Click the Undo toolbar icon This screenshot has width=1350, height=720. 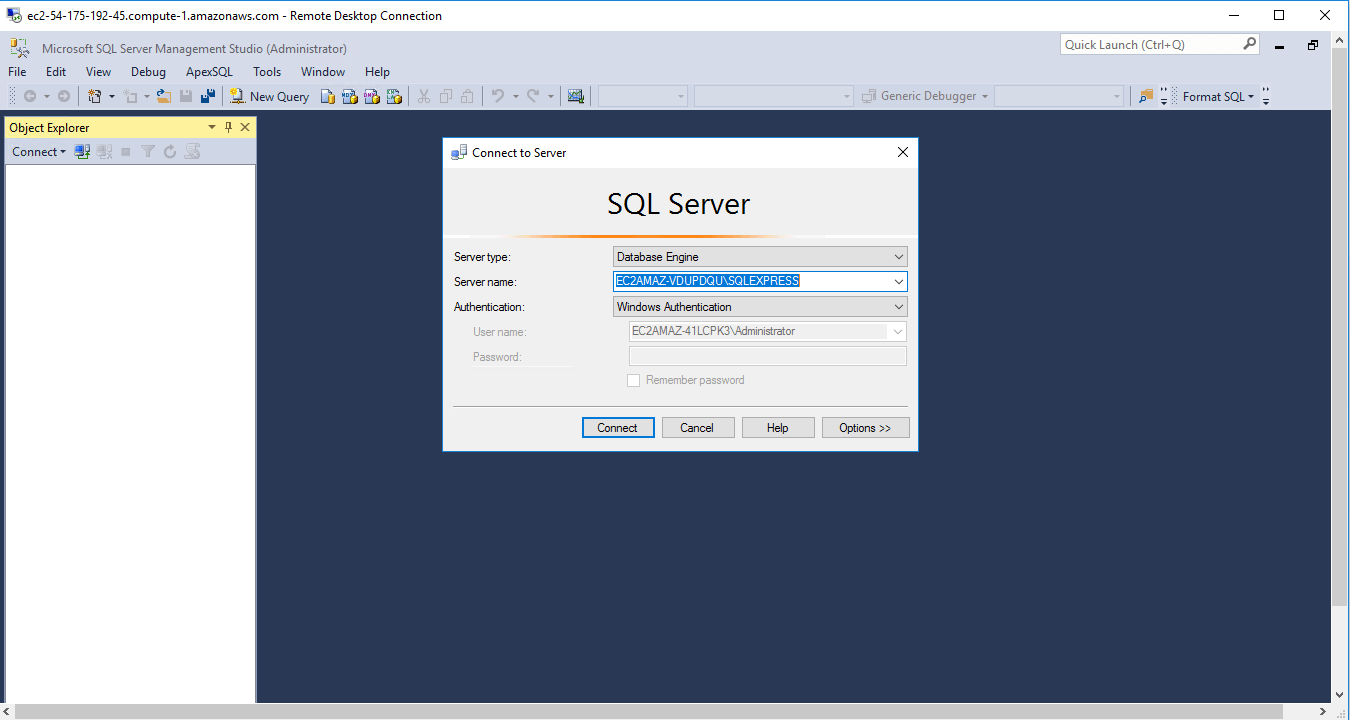tap(497, 96)
